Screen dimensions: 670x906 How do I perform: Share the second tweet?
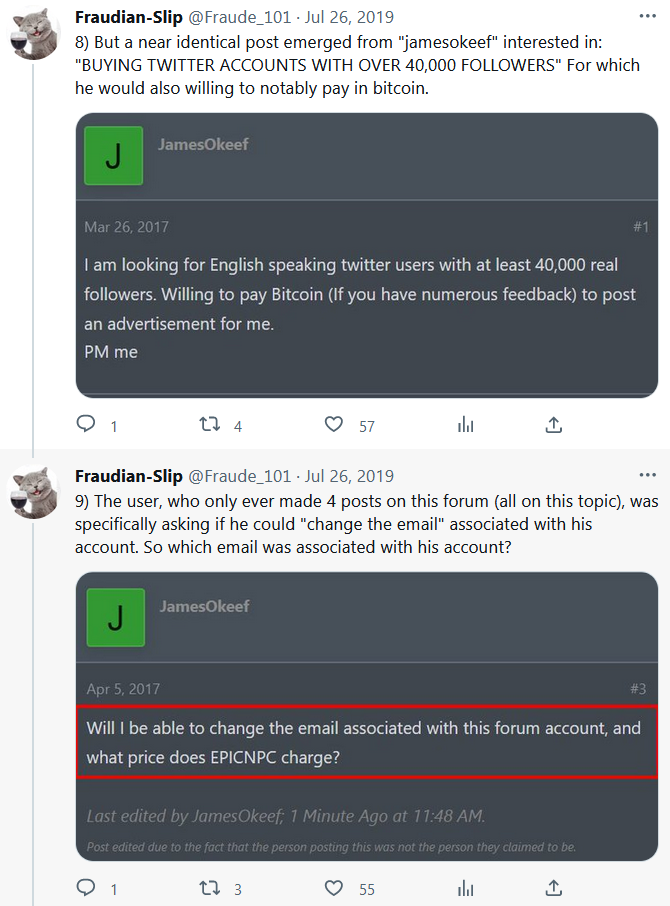click(x=553, y=888)
